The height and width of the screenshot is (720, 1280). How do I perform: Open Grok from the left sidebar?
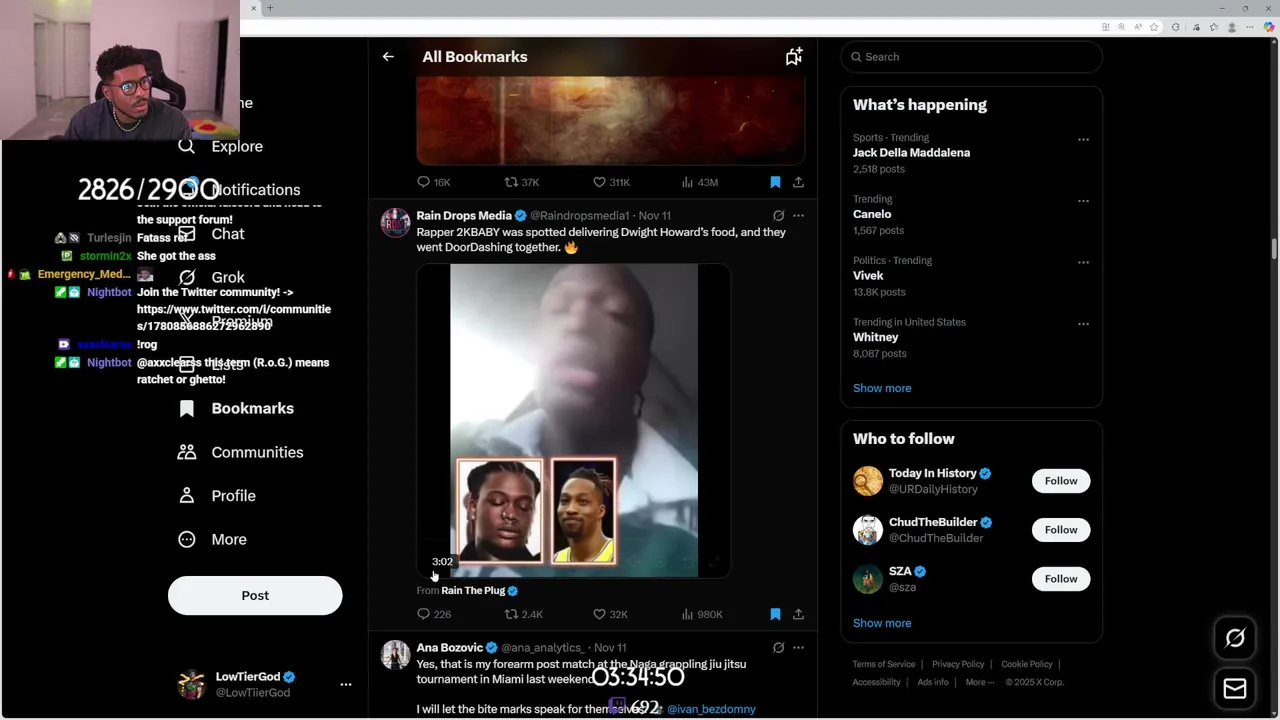[x=211, y=277]
